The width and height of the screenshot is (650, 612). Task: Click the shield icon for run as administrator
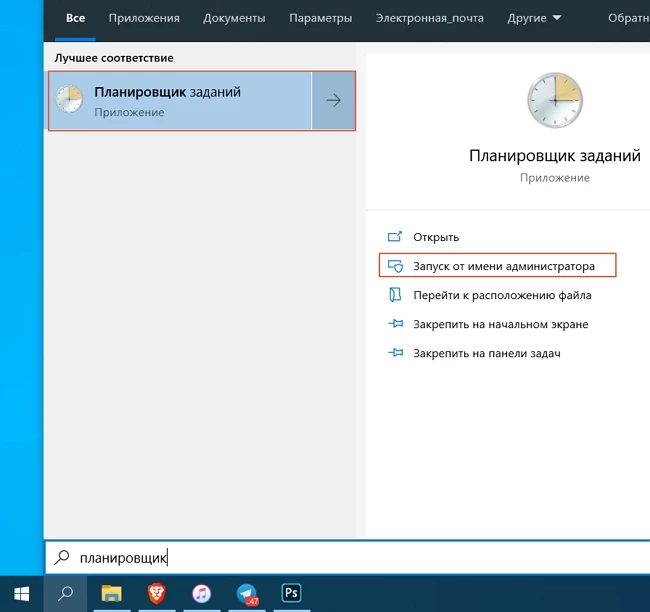click(x=395, y=266)
